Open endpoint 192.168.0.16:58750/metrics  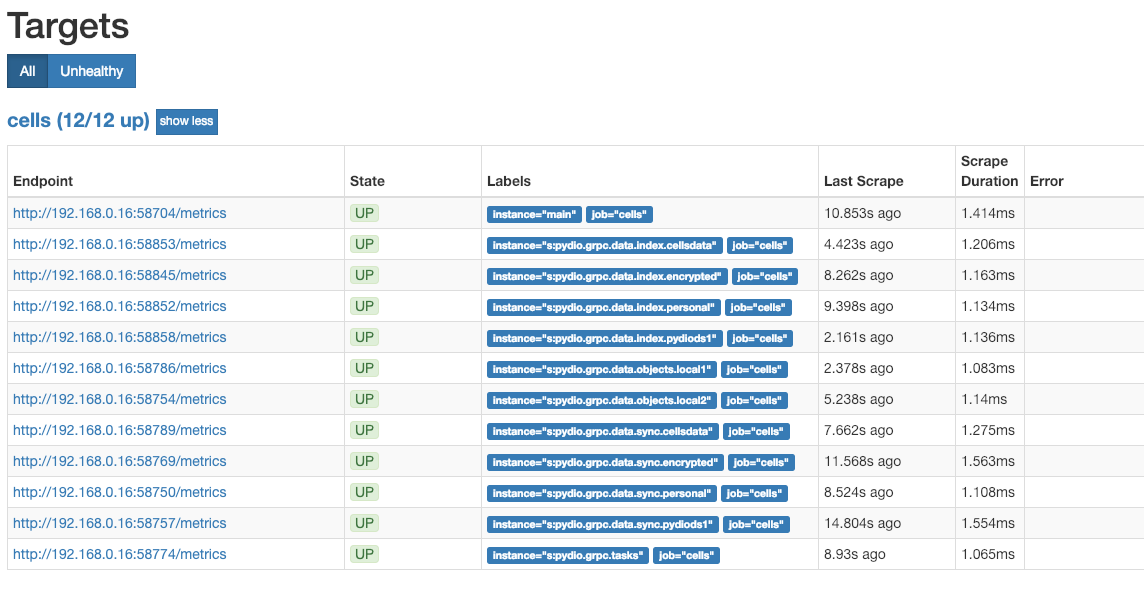click(120, 492)
